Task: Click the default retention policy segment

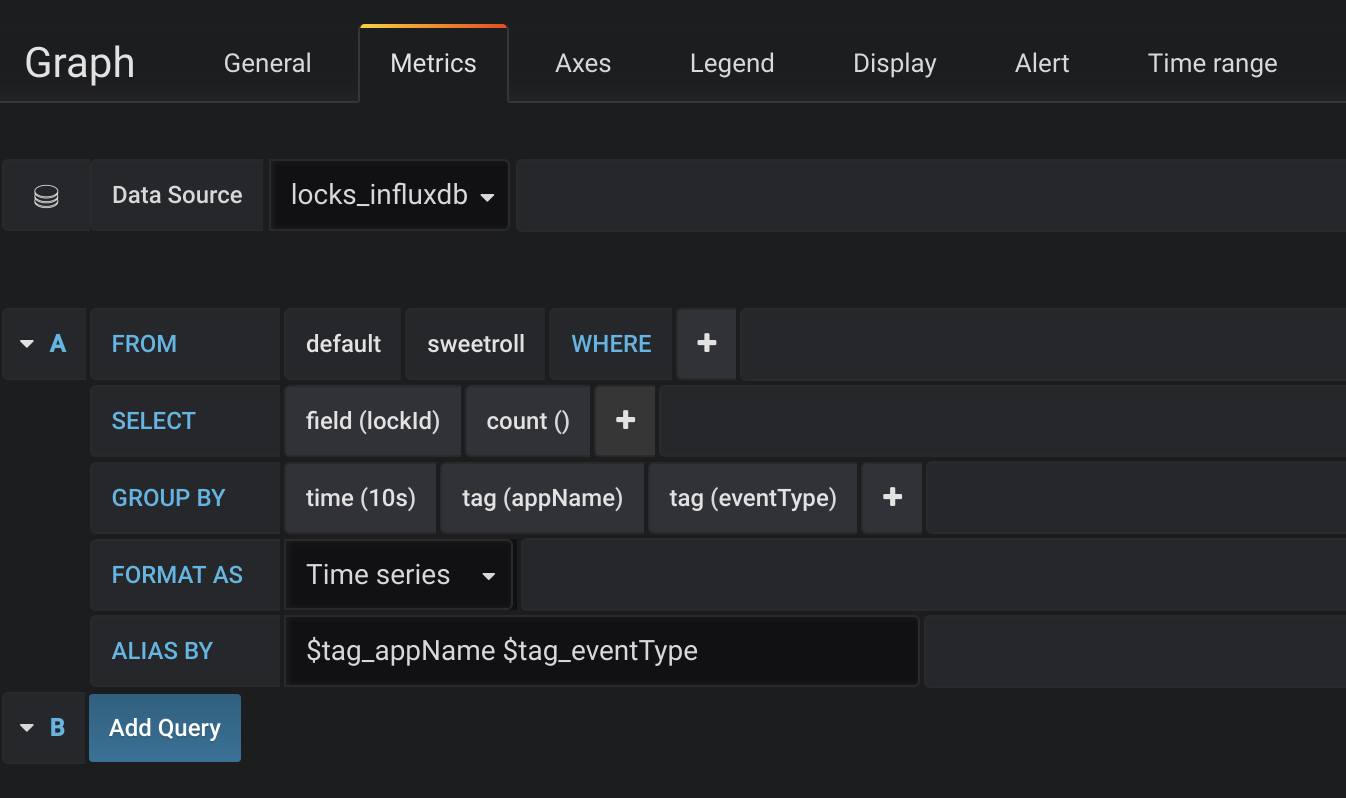Action: 343,344
